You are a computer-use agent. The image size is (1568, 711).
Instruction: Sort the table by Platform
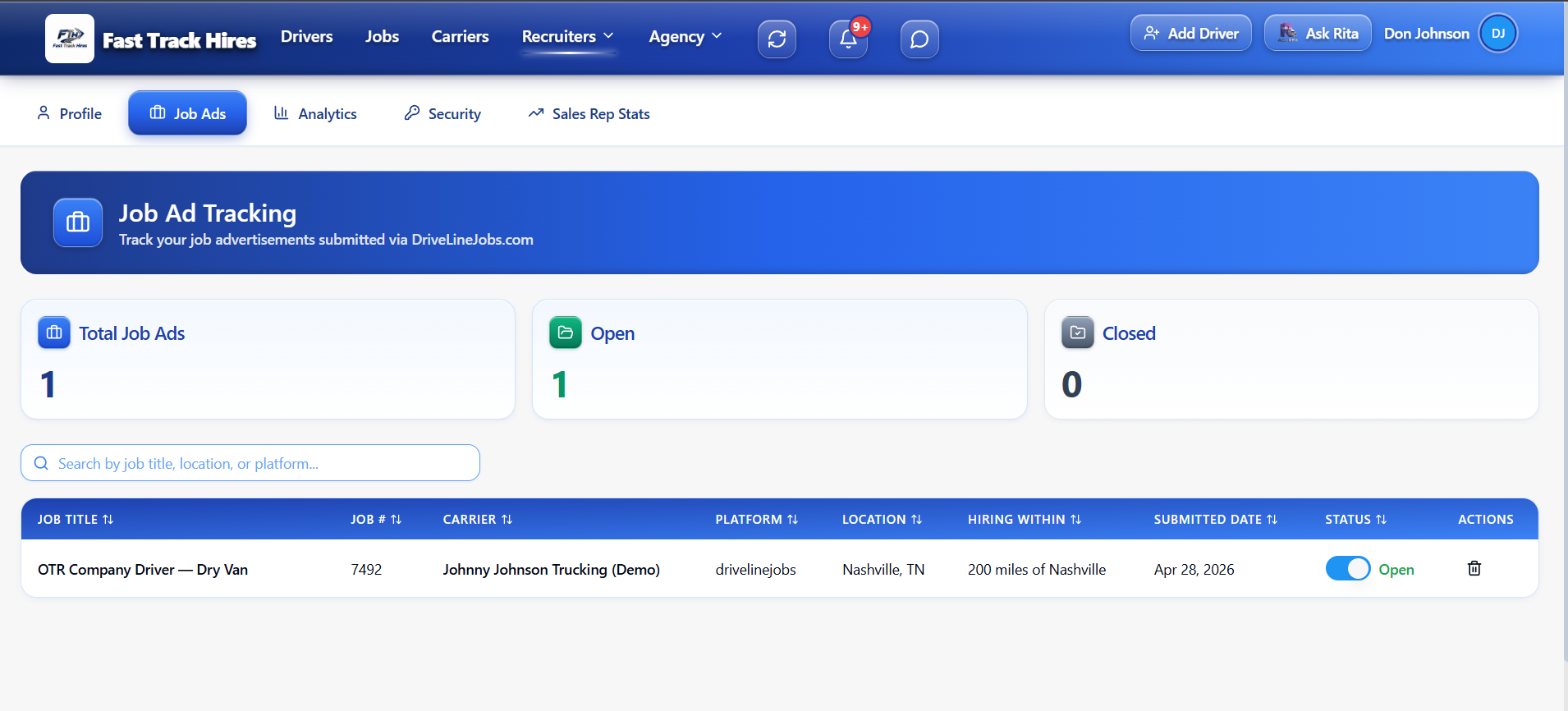coord(757,519)
